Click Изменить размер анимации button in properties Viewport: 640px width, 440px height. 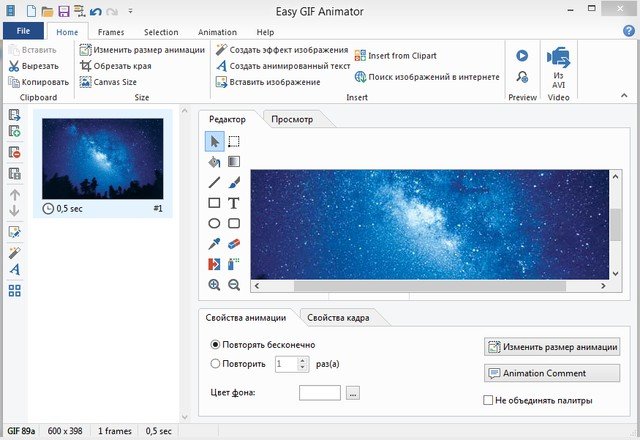(x=552, y=347)
